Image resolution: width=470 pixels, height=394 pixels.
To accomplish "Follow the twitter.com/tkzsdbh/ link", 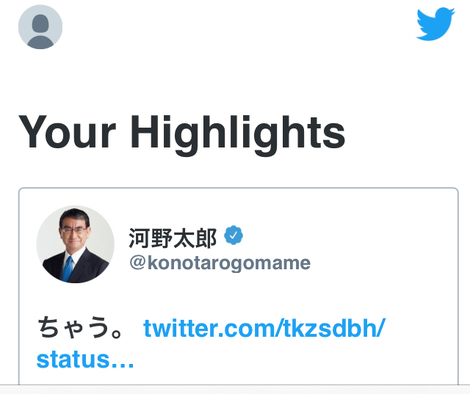I will [x=264, y=328].
